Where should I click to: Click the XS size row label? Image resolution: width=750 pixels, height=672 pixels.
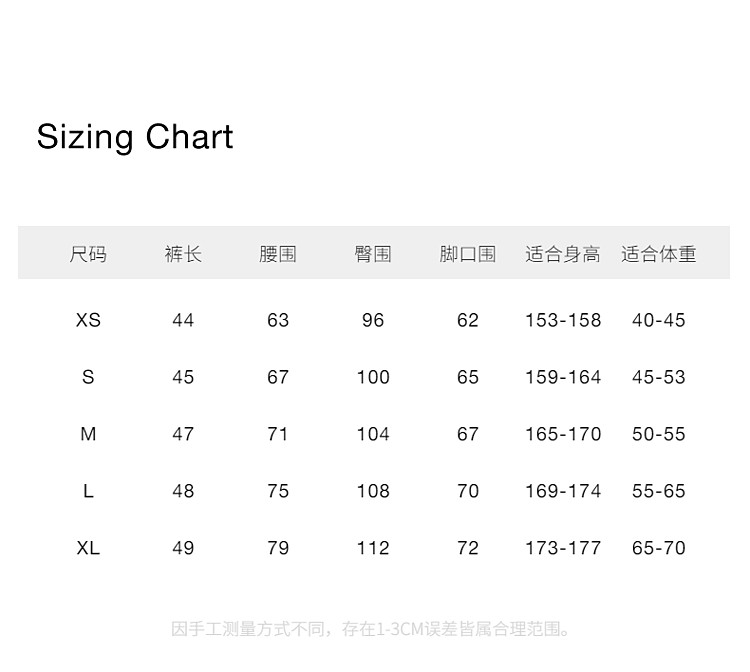pyautogui.click(x=88, y=320)
